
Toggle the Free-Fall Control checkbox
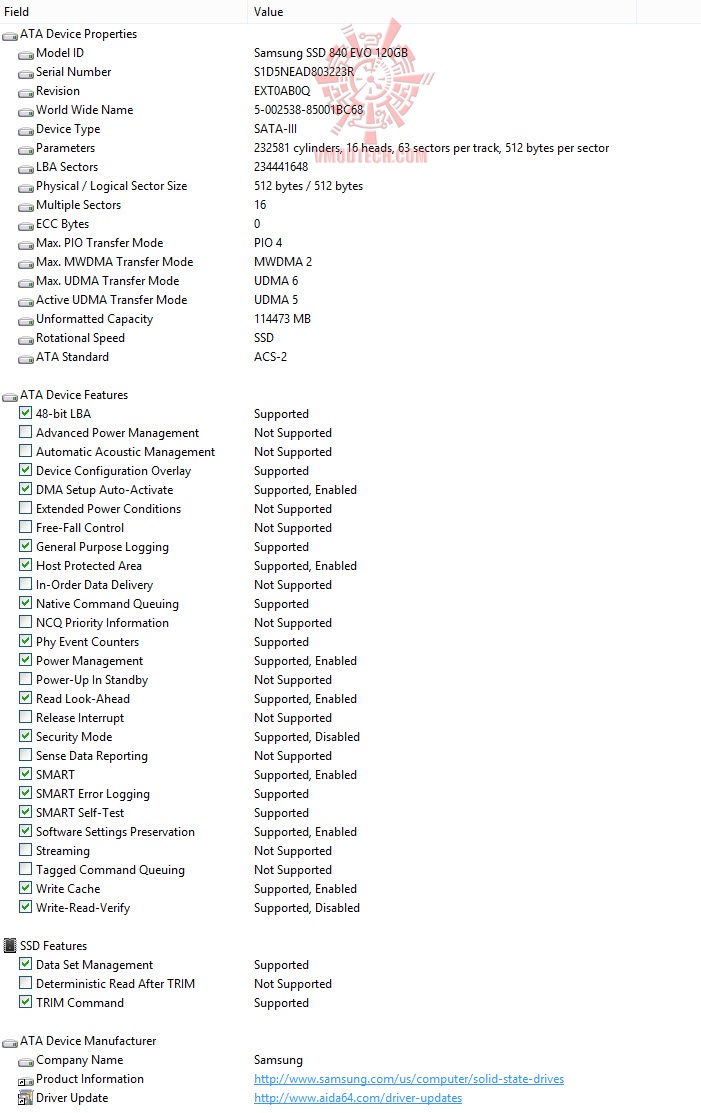(x=26, y=527)
